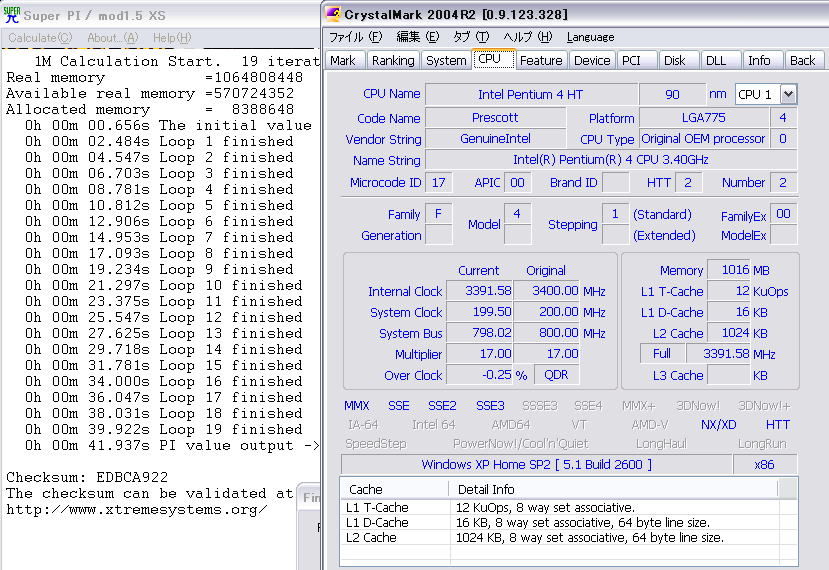
Task: Click the Windows XP Home SP2 OS field
Action: 536,465
